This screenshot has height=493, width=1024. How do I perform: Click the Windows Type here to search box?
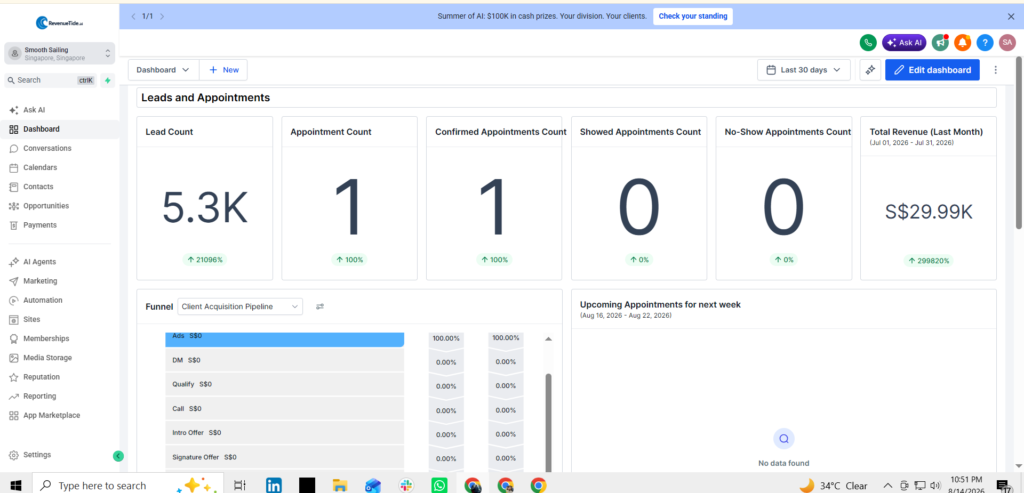127,485
